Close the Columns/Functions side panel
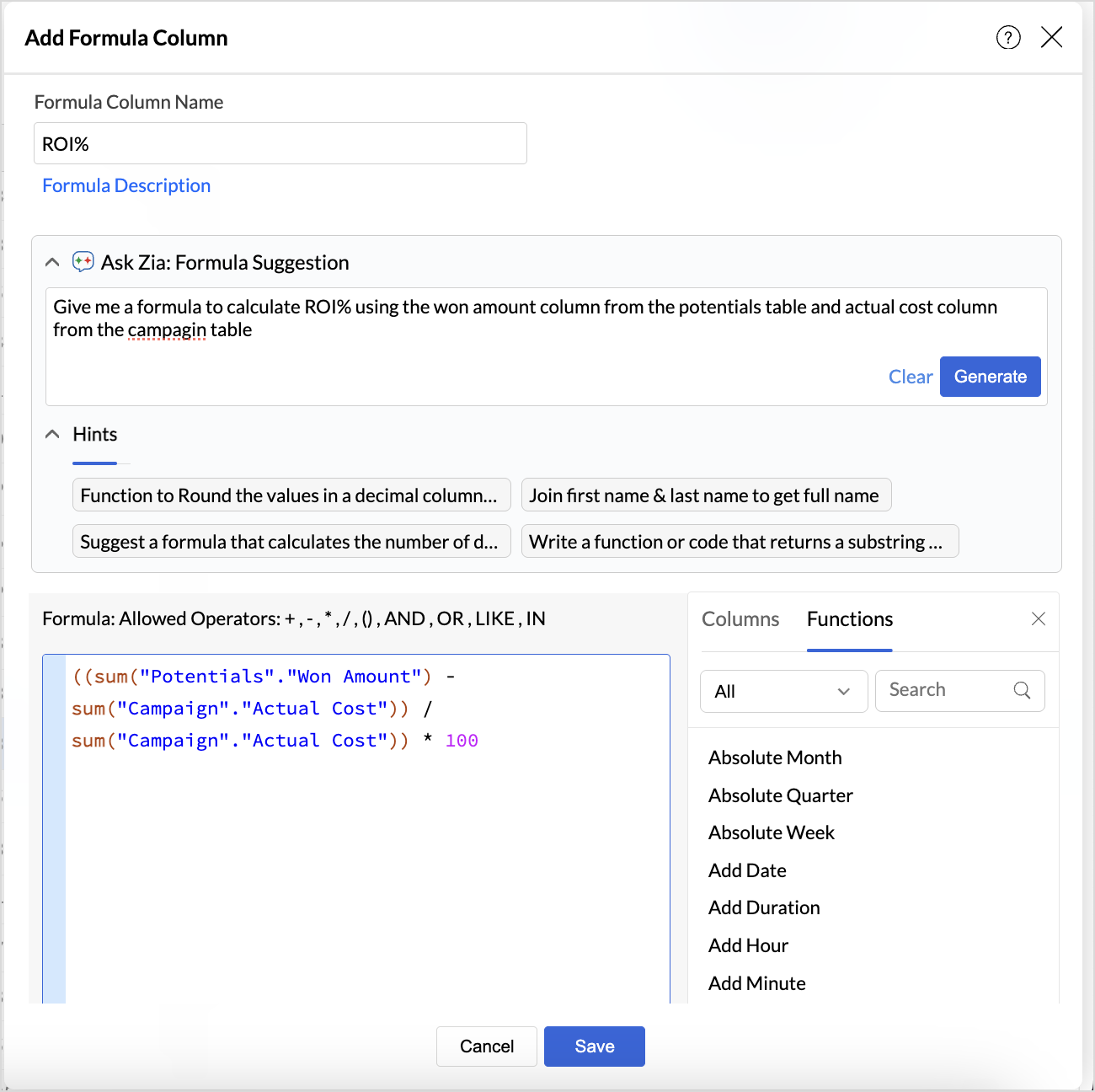 pos(1039,618)
